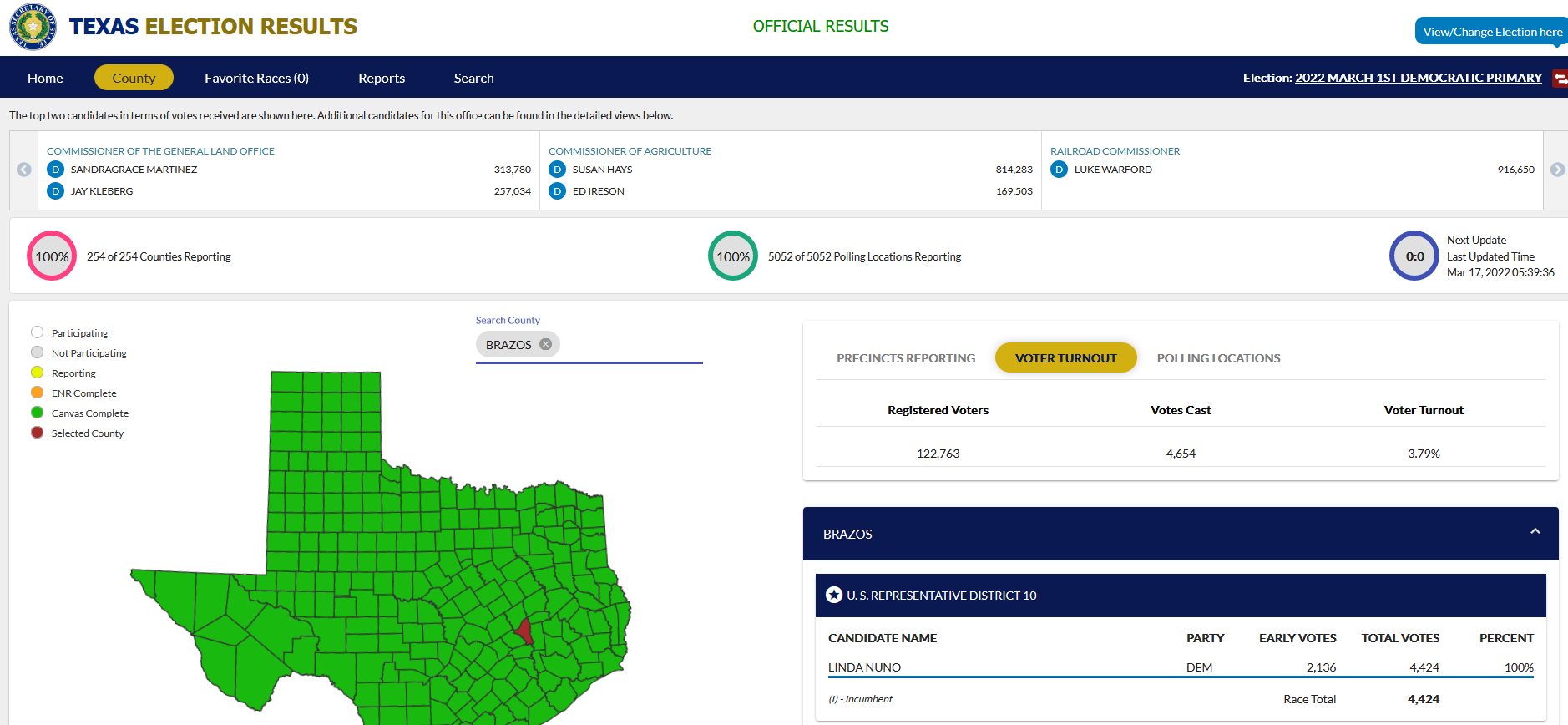Open the Polling Locations tab
Image resolution: width=1568 pixels, height=725 pixels.
(x=1218, y=358)
